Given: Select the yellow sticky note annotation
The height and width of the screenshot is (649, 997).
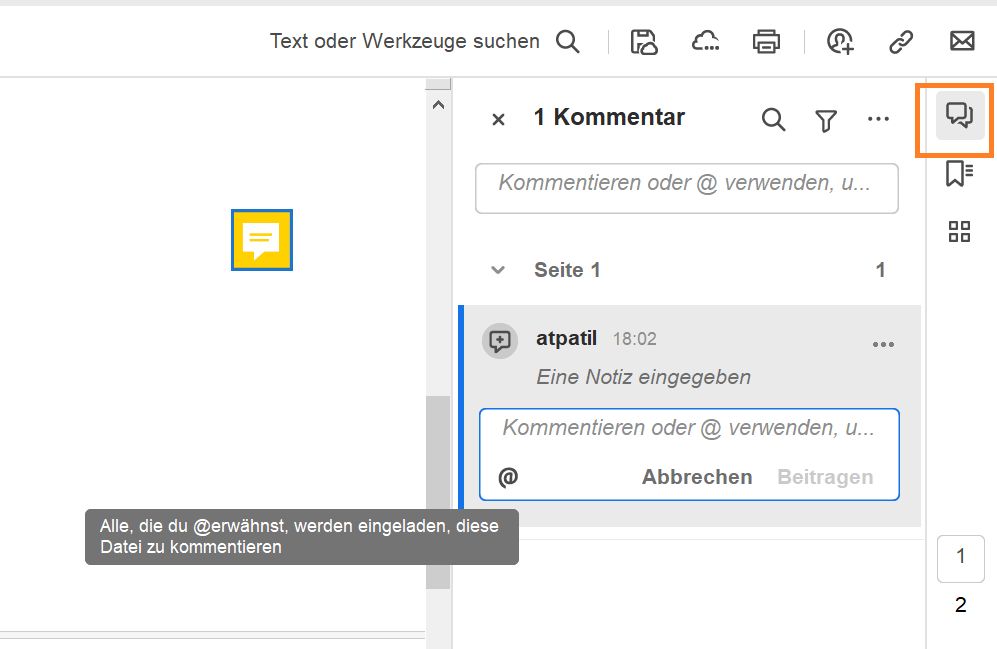Looking at the screenshot, I should [262, 240].
